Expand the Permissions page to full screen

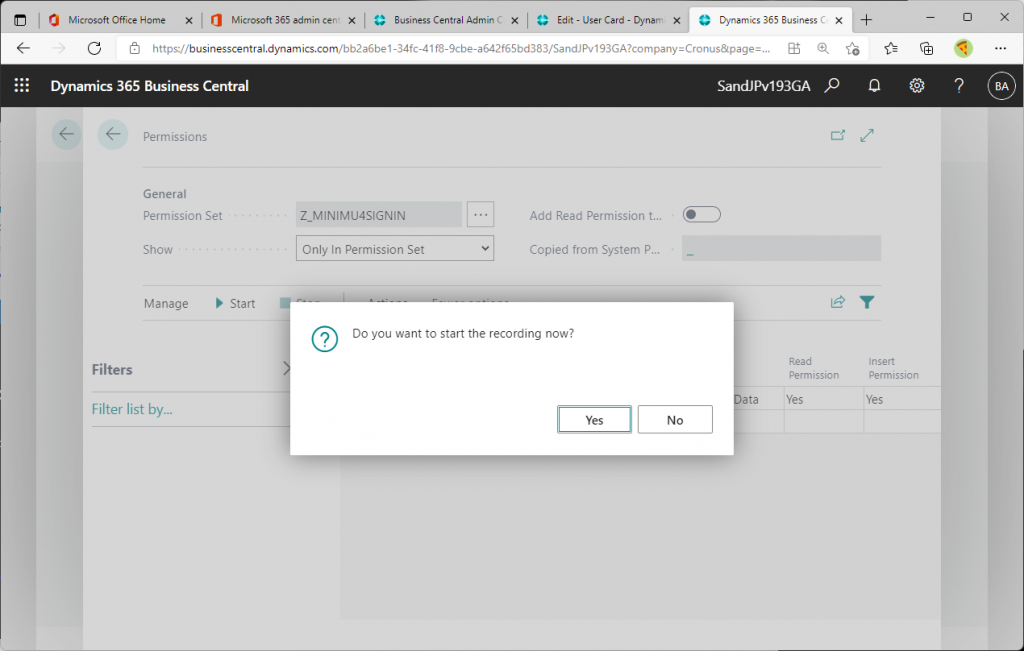[867, 135]
